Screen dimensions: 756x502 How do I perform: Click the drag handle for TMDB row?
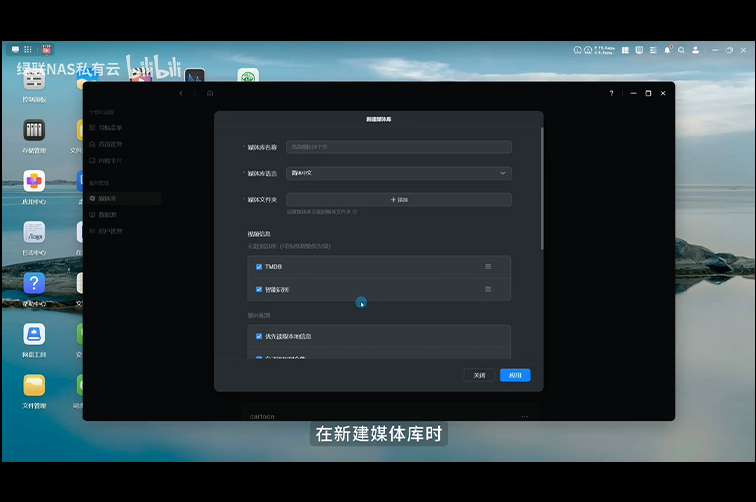pyautogui.click(x=488, y=266)
